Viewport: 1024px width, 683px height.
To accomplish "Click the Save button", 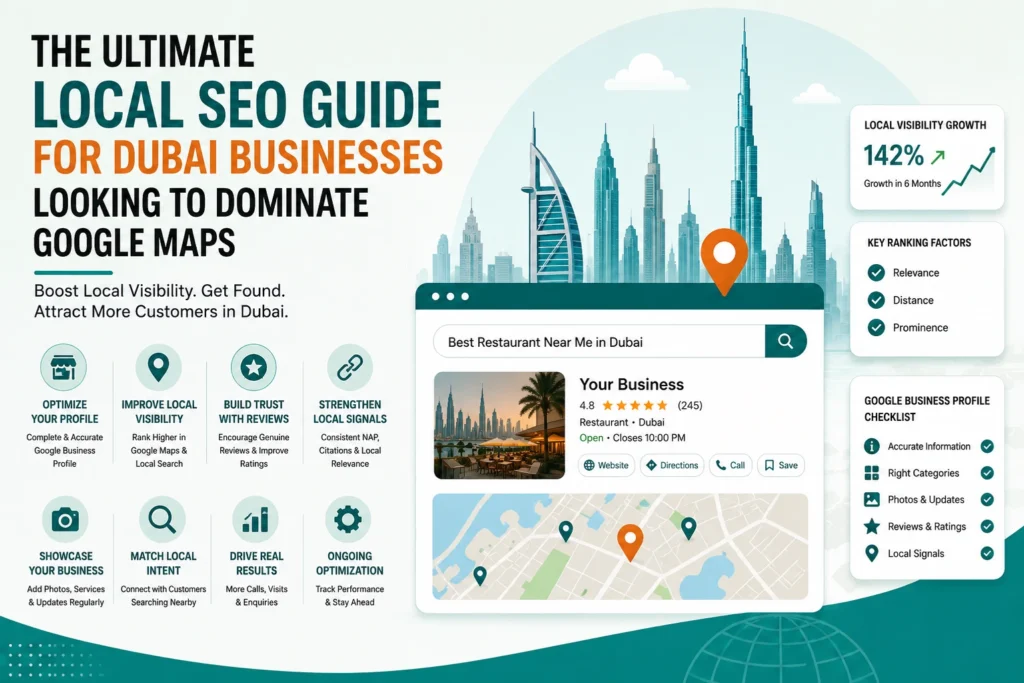I will point(781,466).
